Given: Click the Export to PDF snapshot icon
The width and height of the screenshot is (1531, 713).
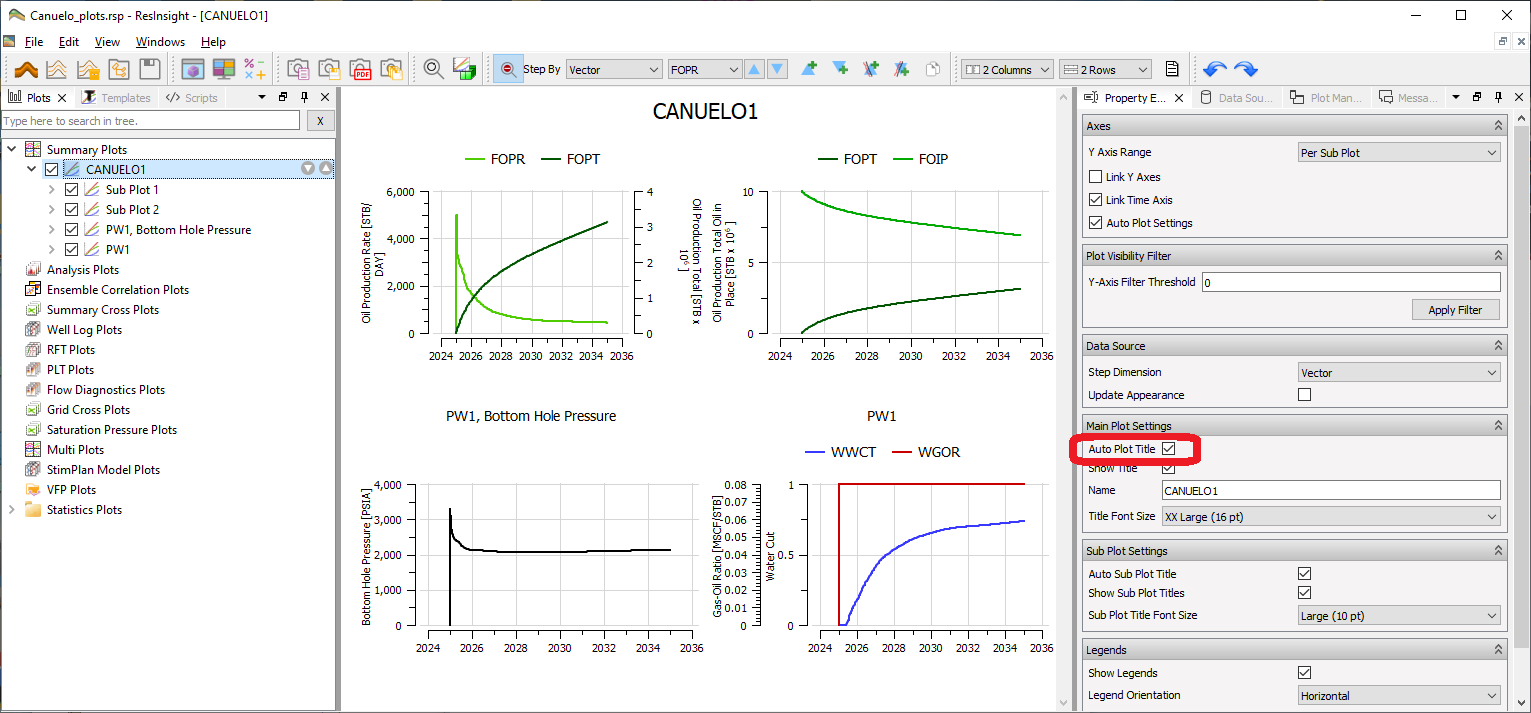Looking at the screenshot, I should [361, 69].
